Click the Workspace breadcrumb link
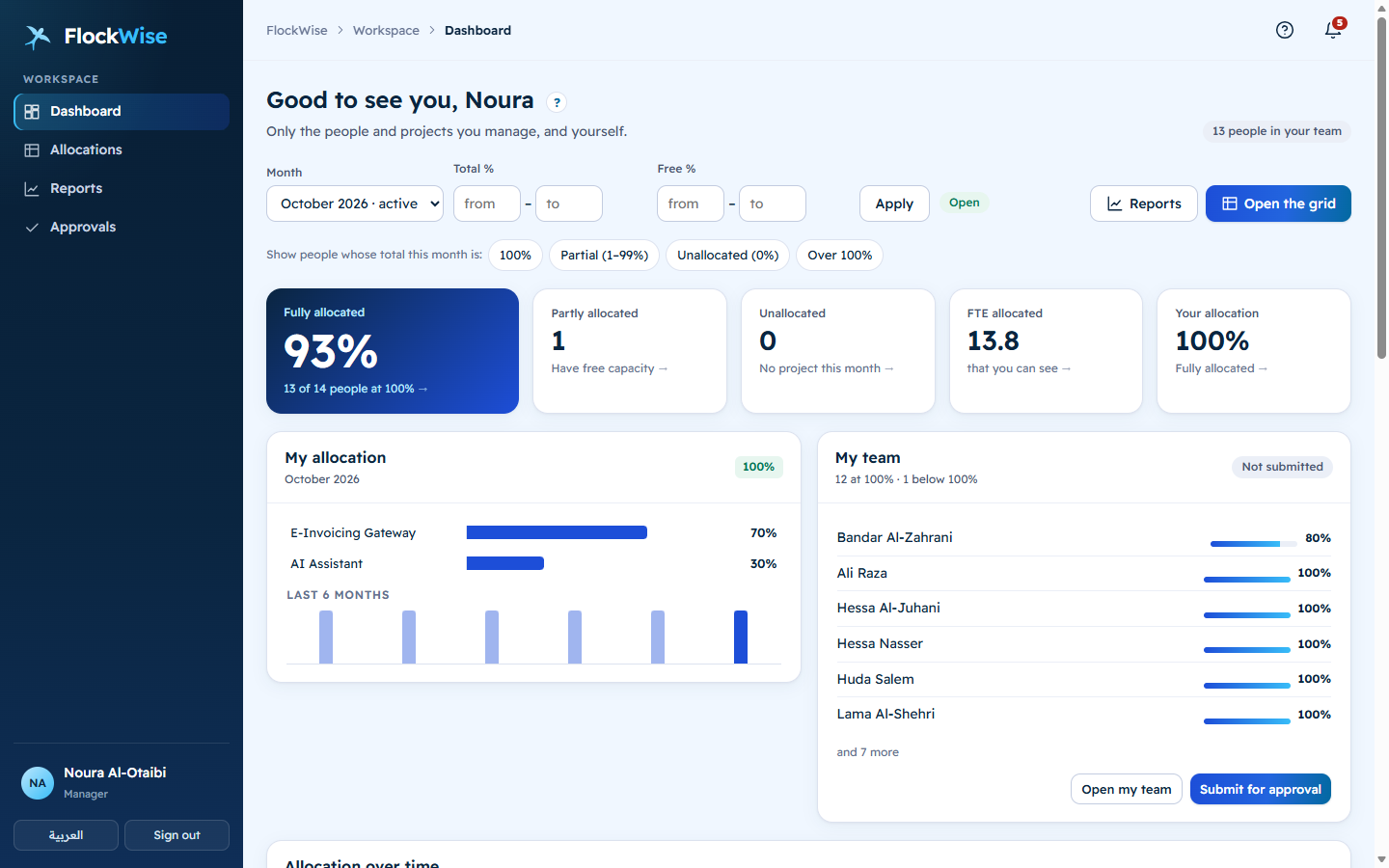Screen dimensions: 1389x868 click(386, 31)
